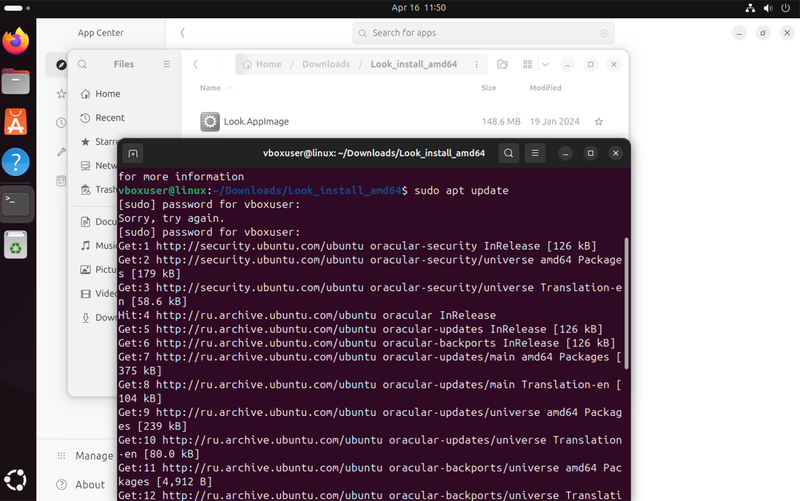800x501 pixels.
Task: Launch Firefox from the dock
Action: tap(16, 41)
